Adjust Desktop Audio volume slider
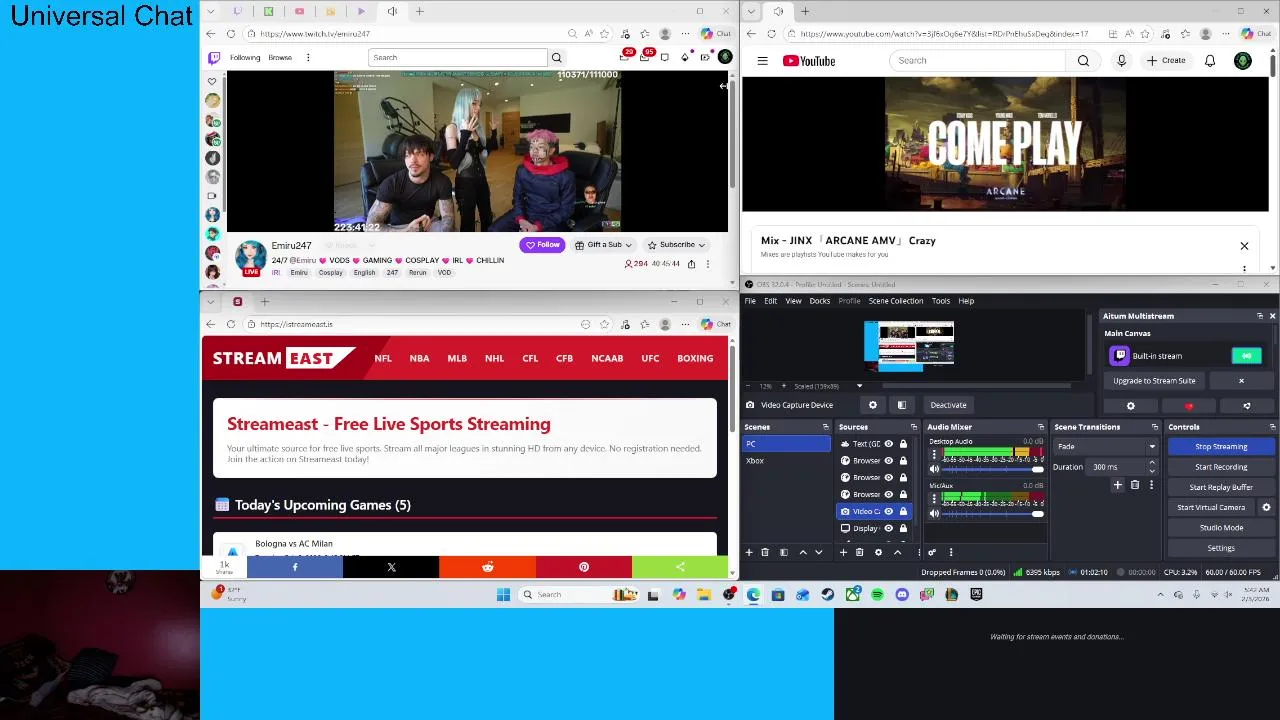Screen dimensions: 1280x720 [991, 469]
